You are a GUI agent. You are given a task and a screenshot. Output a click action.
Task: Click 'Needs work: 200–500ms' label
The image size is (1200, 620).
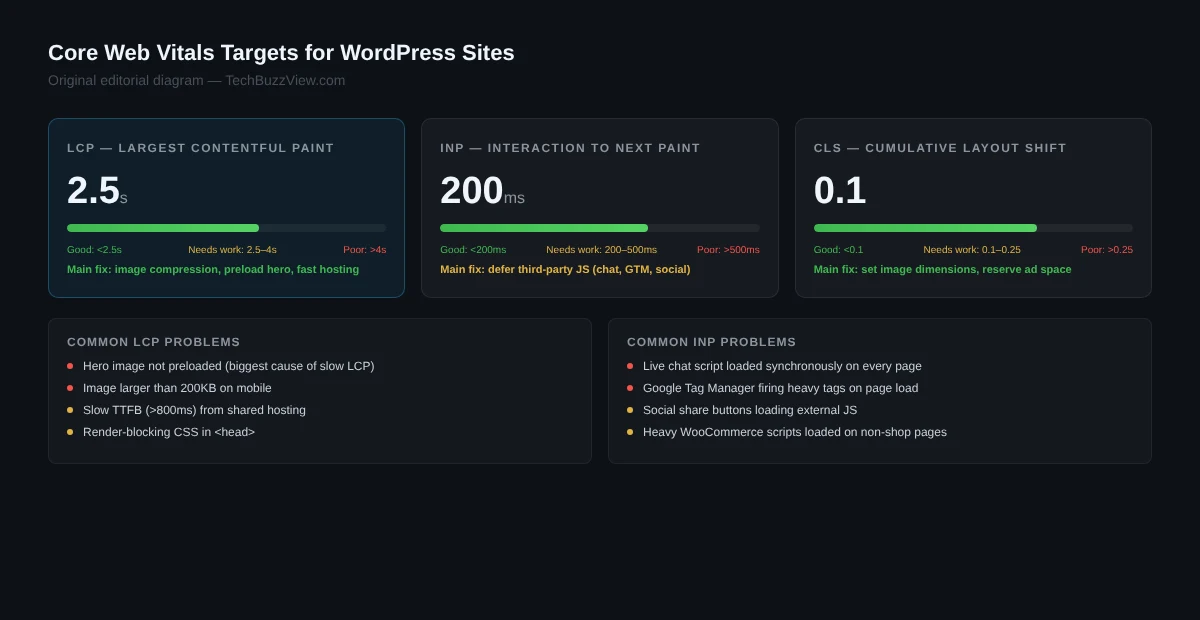(602, 250)
